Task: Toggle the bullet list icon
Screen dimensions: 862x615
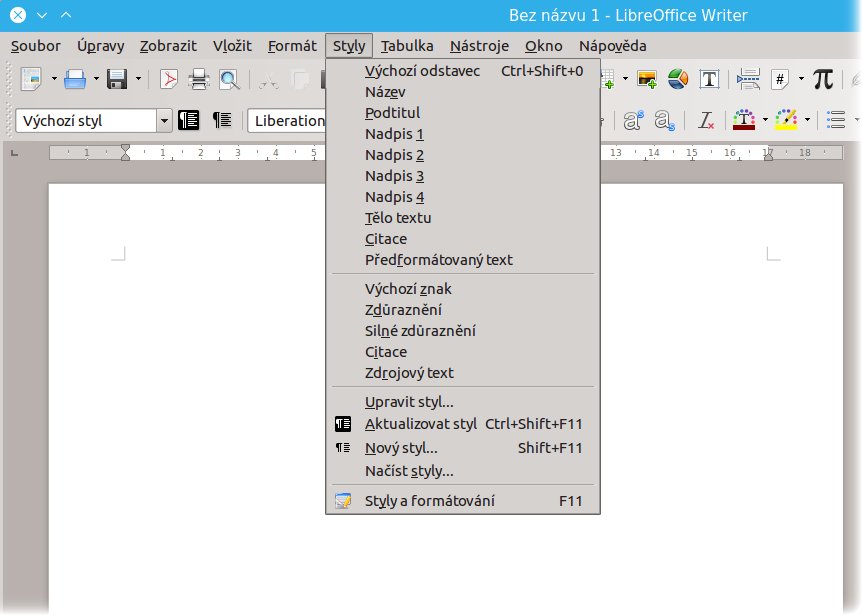Action: coord(836,120)
